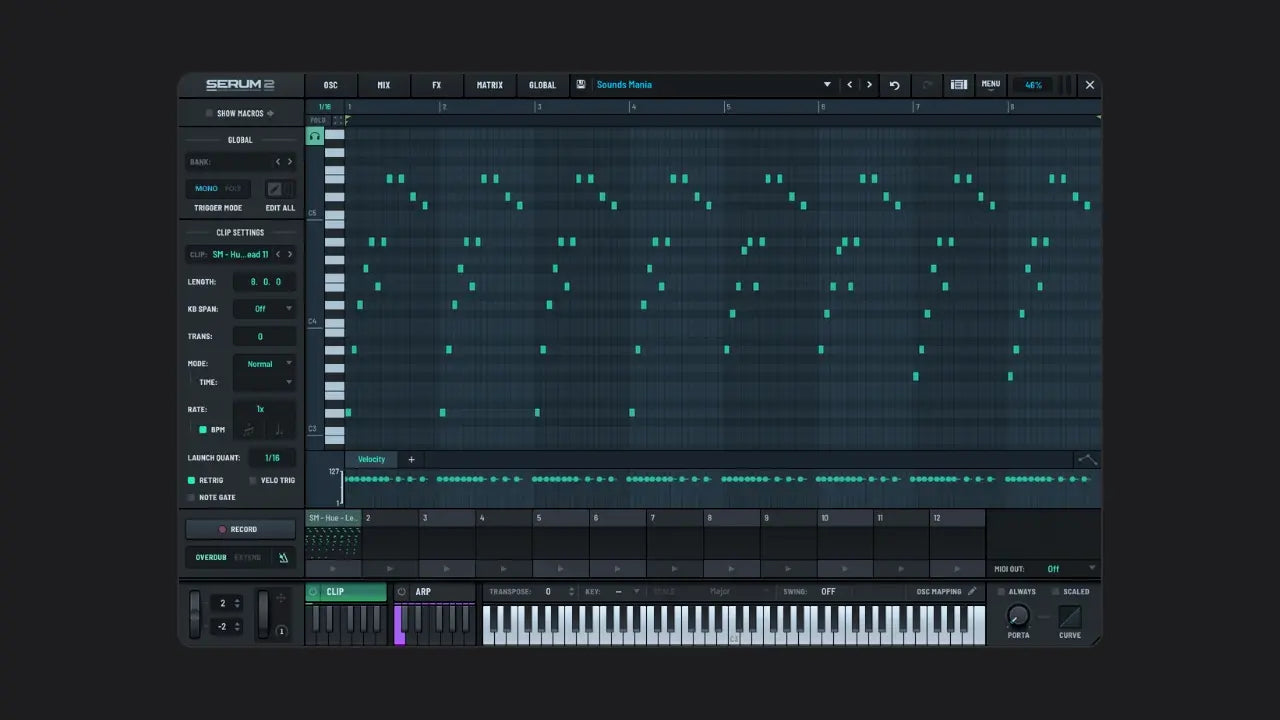Expand the Mode dropdown set to Normal
1280x720 pixels.
pos(265,364)
